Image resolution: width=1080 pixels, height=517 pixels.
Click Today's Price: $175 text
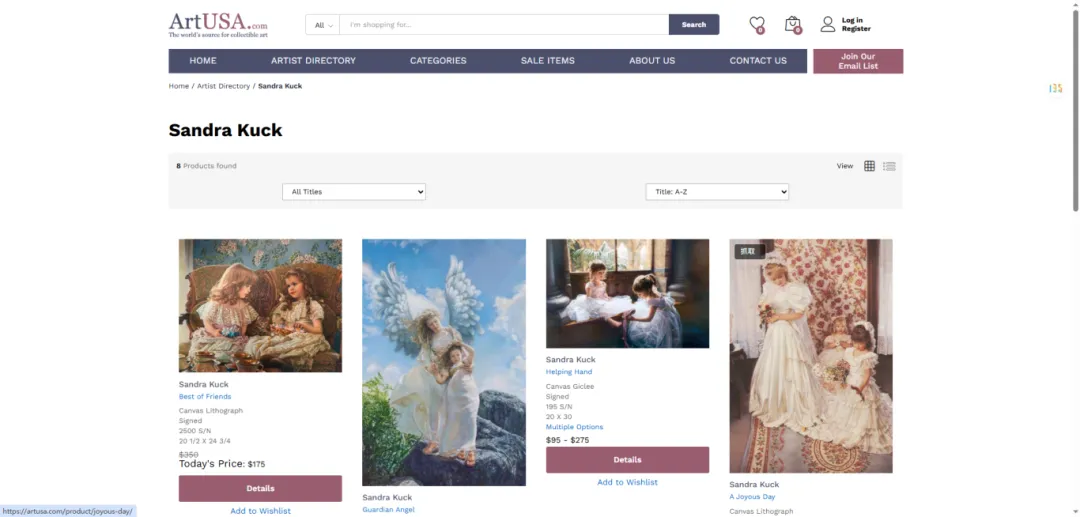pos(222,464)
